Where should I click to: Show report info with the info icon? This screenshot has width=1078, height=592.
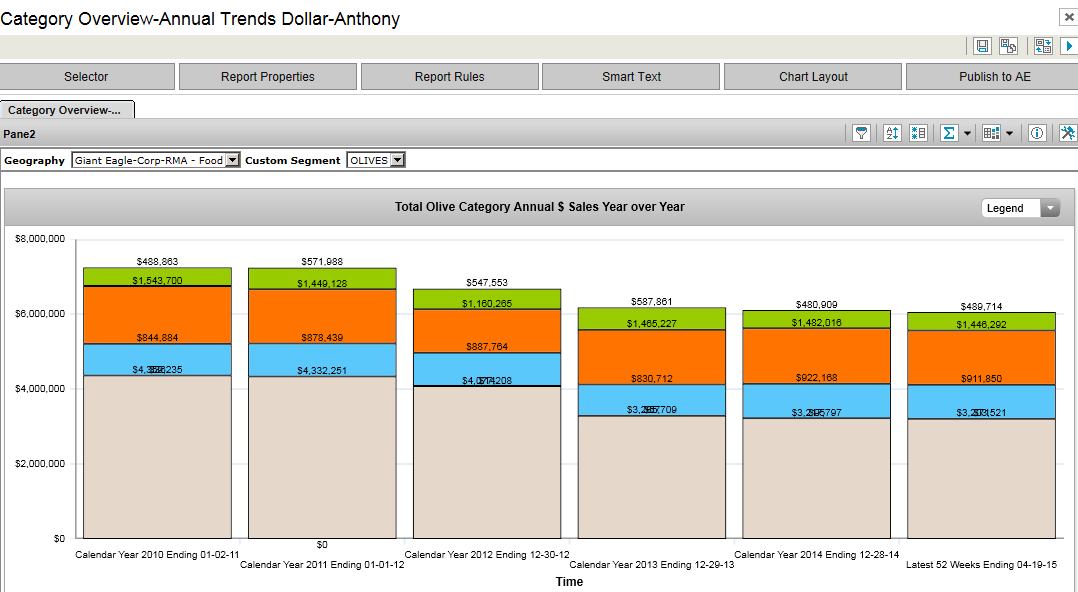coord(1037,133)
